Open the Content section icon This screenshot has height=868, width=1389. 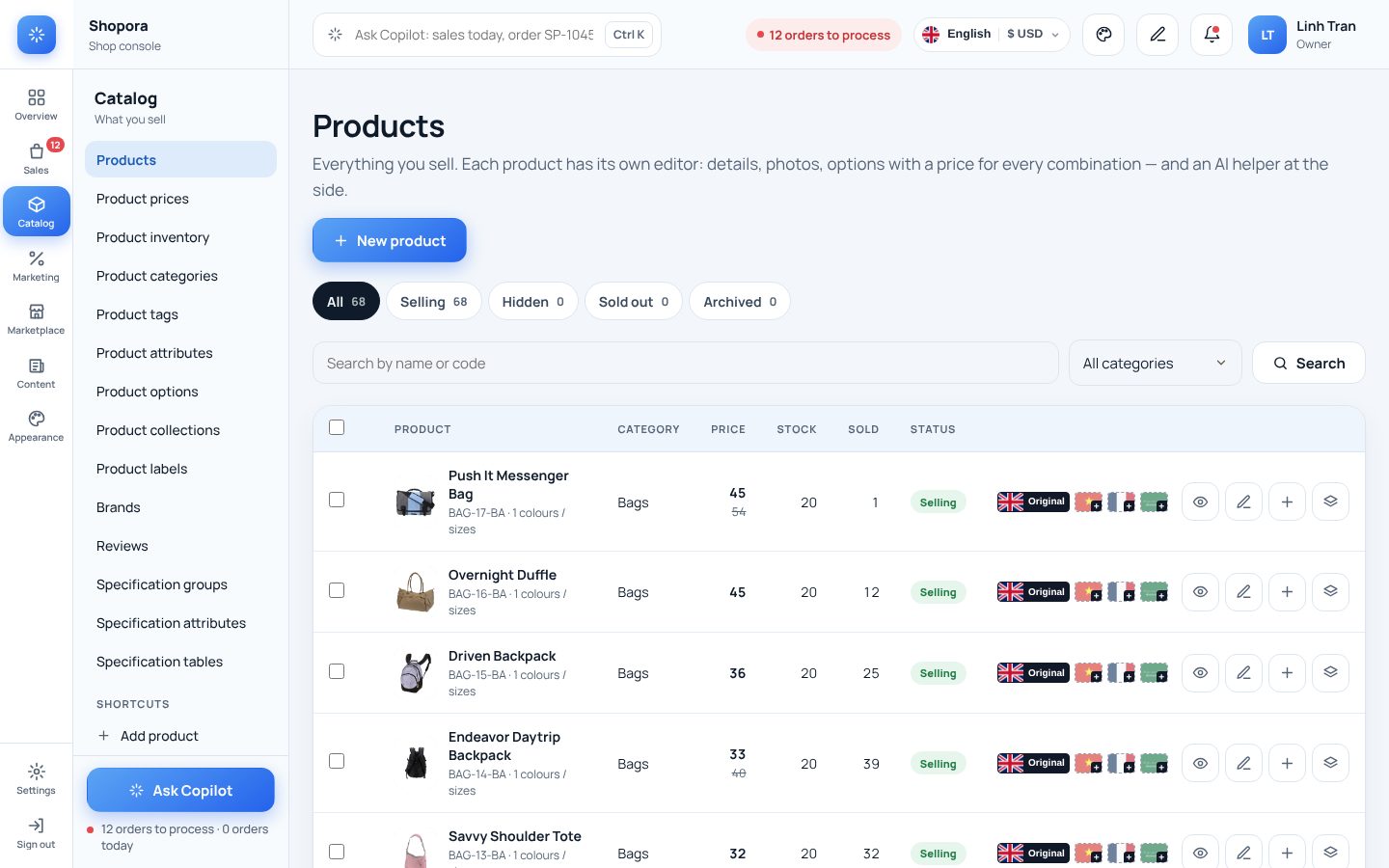click(x=36, y=372)
